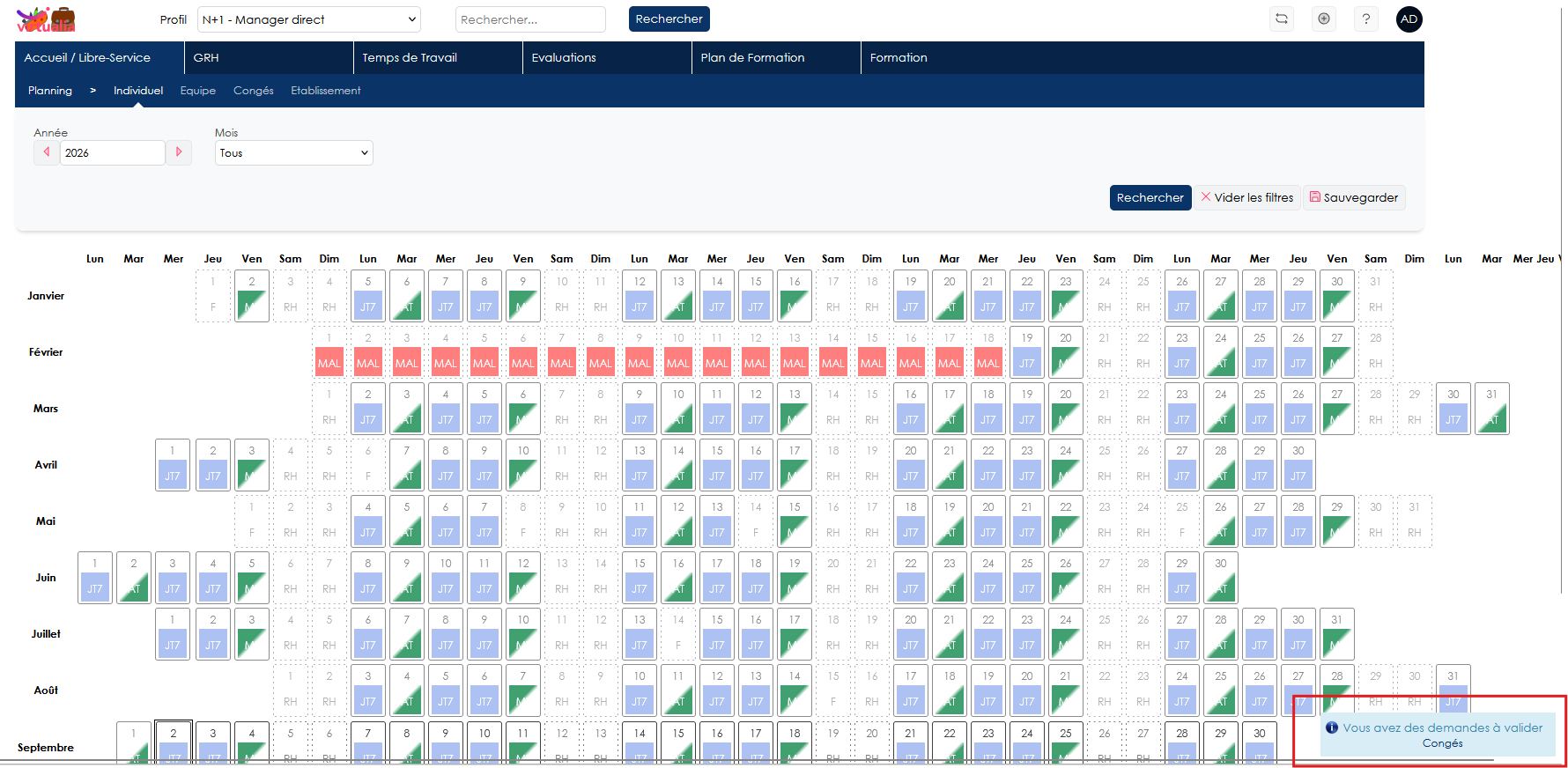Go to previous year with left arrow
1568x768 pixels.
(47, 152)
